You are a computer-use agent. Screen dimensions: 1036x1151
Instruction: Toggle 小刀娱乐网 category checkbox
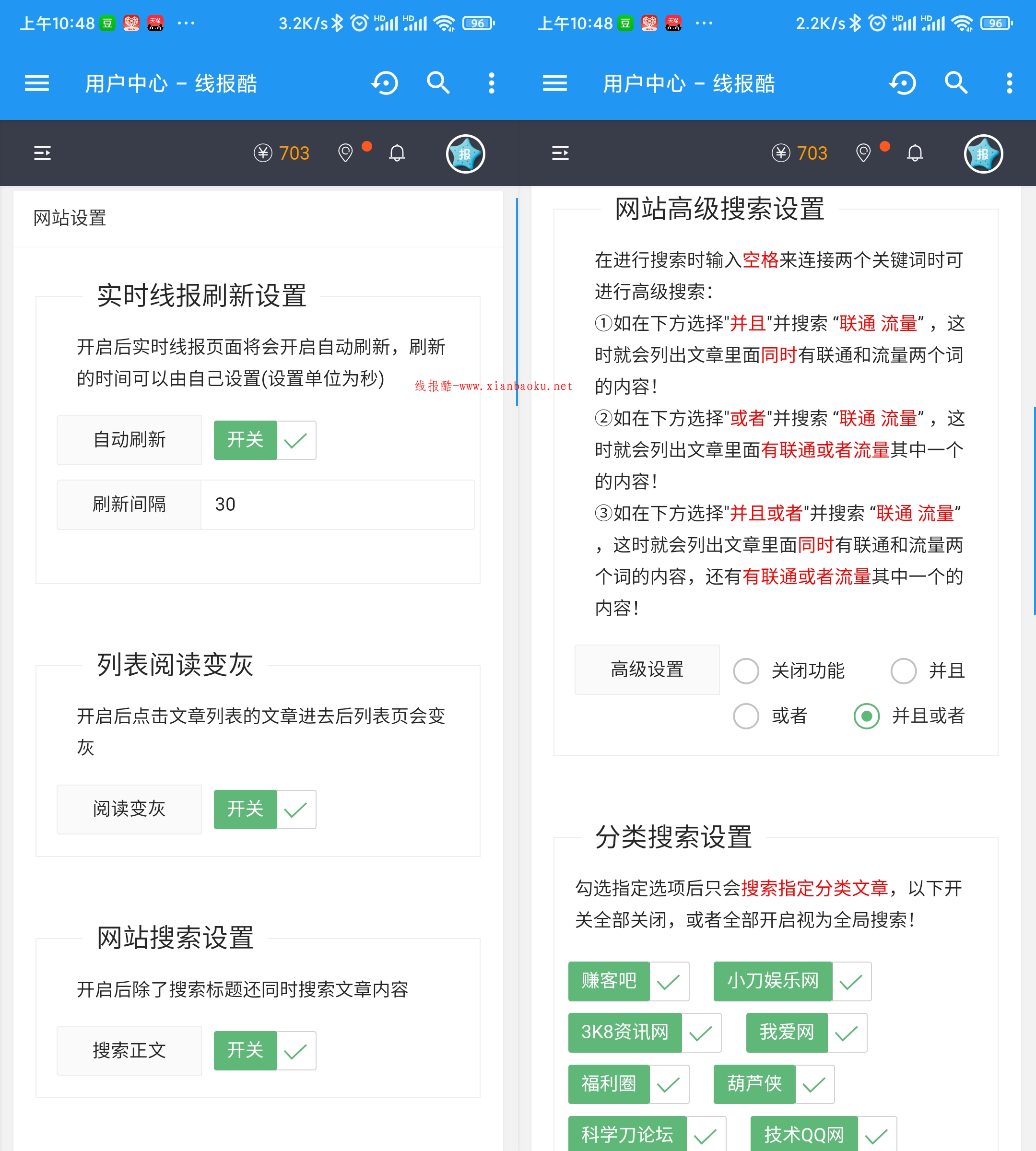(x=793, y=981)
